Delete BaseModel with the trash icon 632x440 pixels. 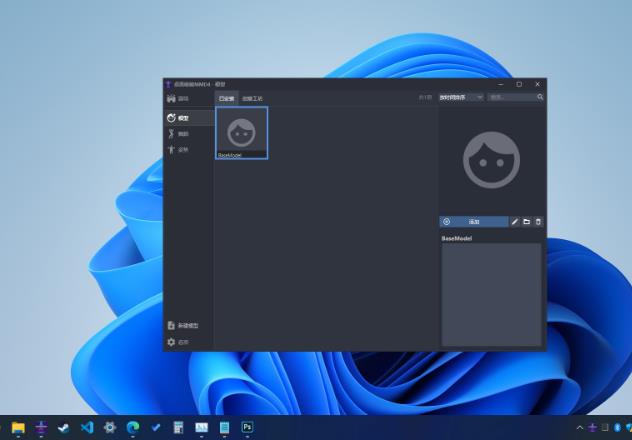538,222
